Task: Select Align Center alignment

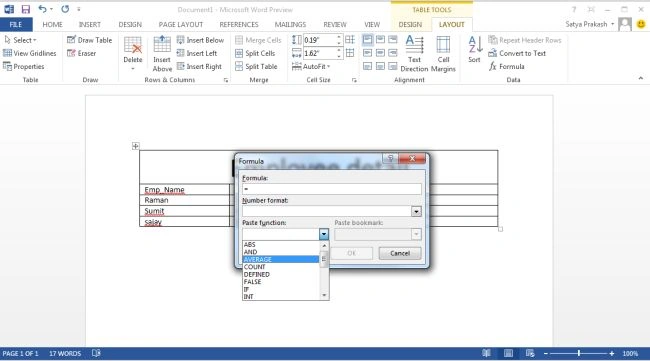Action: coord(380,53)
